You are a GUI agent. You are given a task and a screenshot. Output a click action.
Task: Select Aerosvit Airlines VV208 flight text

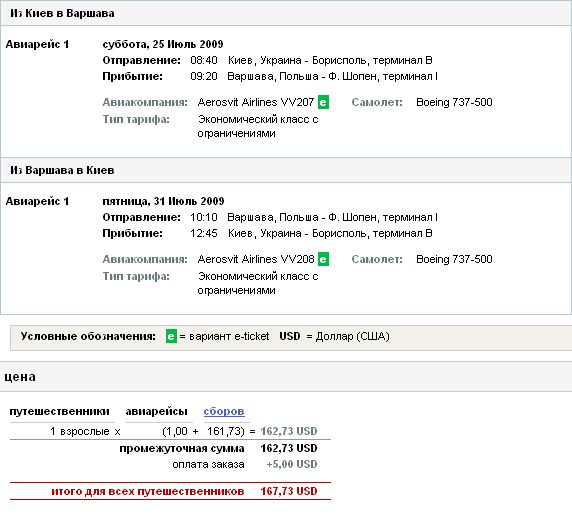pos(256,259)
